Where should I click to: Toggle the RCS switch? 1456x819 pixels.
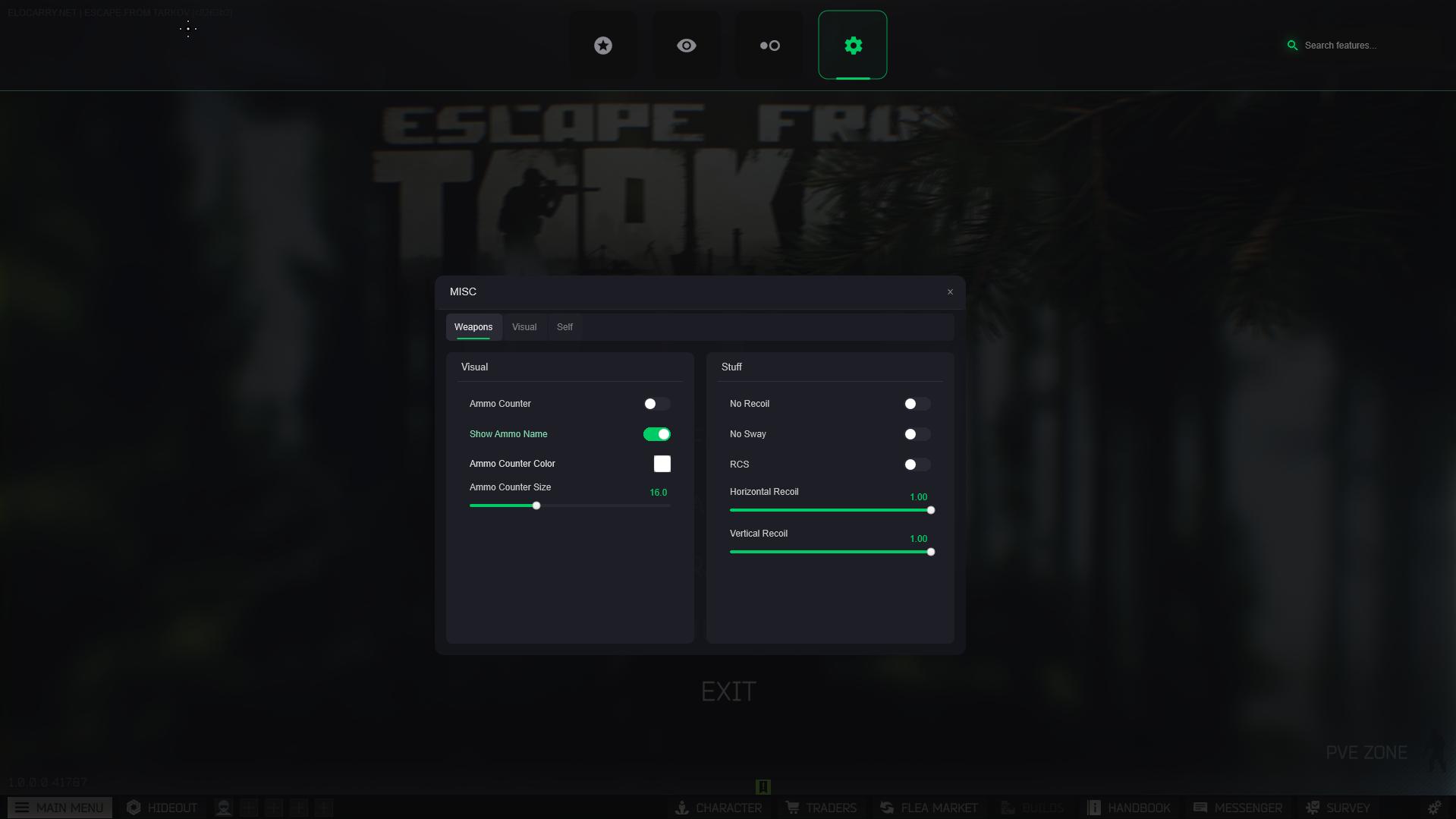(x=917, y=465)
